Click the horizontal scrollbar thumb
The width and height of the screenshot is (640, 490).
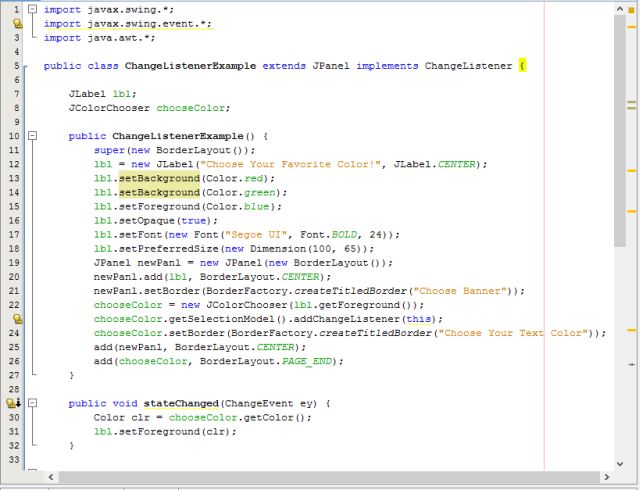(329, 477)
